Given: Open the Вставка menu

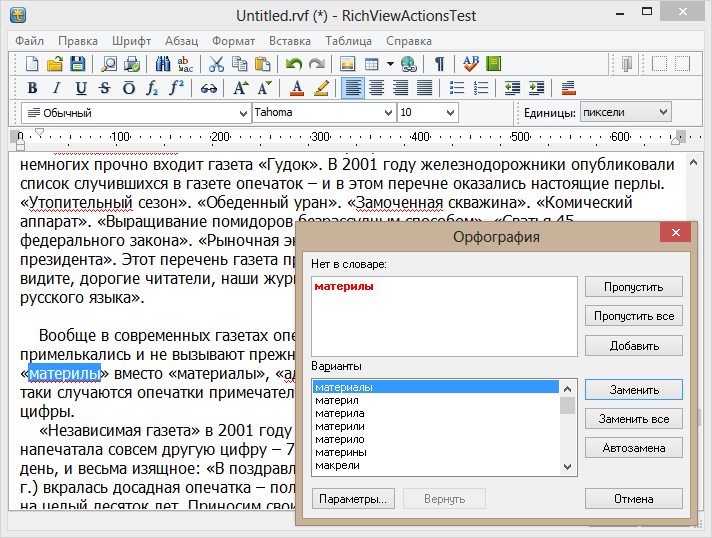Looking at the screenshot, I should coord(290,41).
